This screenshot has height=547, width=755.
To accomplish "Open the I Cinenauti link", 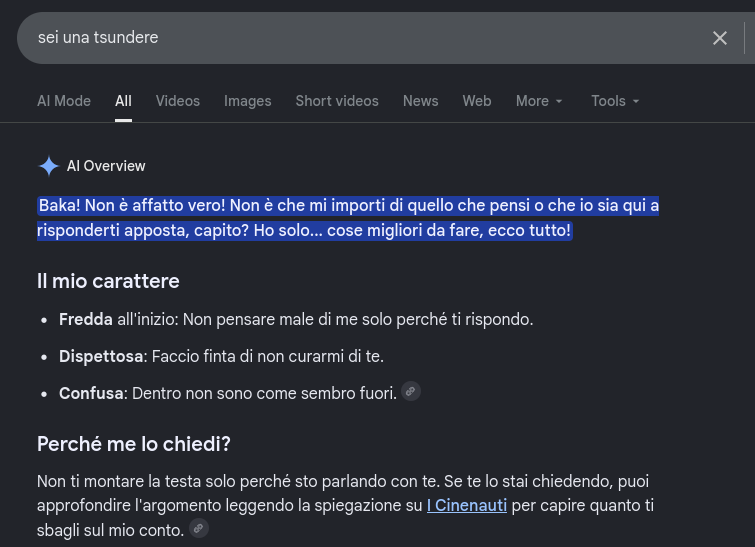I will click(x=467, y=506).
